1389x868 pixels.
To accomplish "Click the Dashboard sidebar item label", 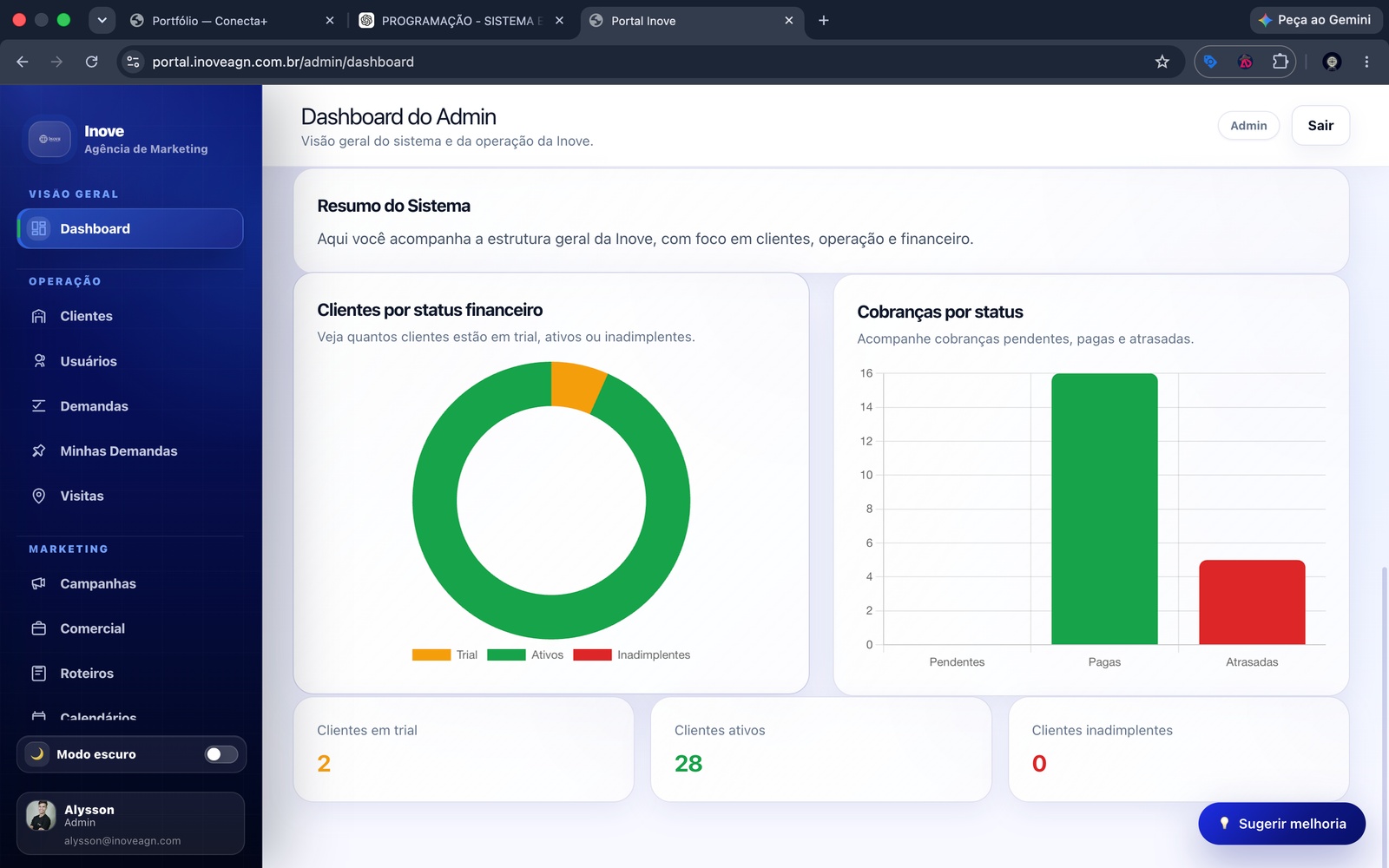I will click(x=95, y=229).
